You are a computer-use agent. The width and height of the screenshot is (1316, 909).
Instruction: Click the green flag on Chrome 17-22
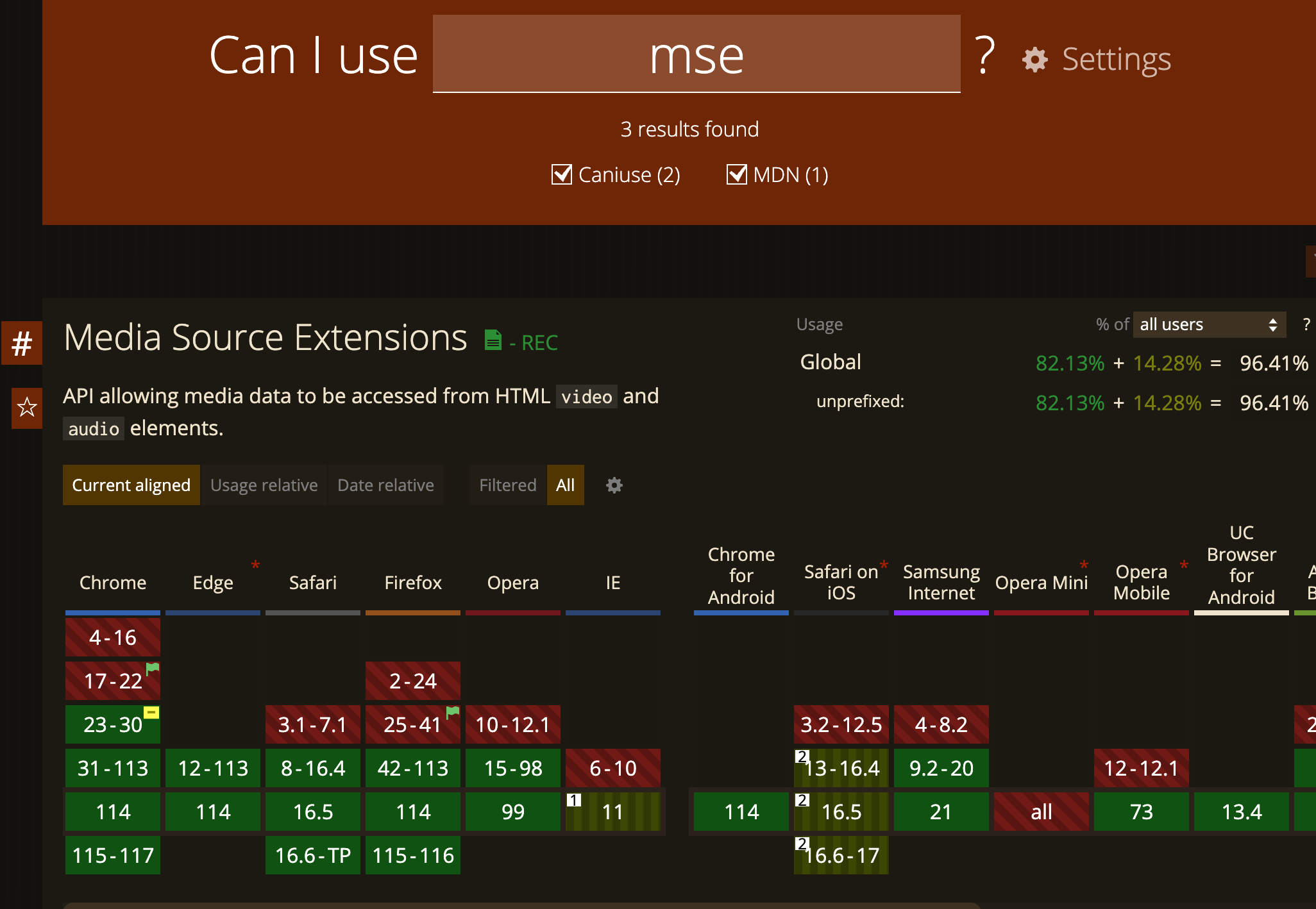pos(153,669)
